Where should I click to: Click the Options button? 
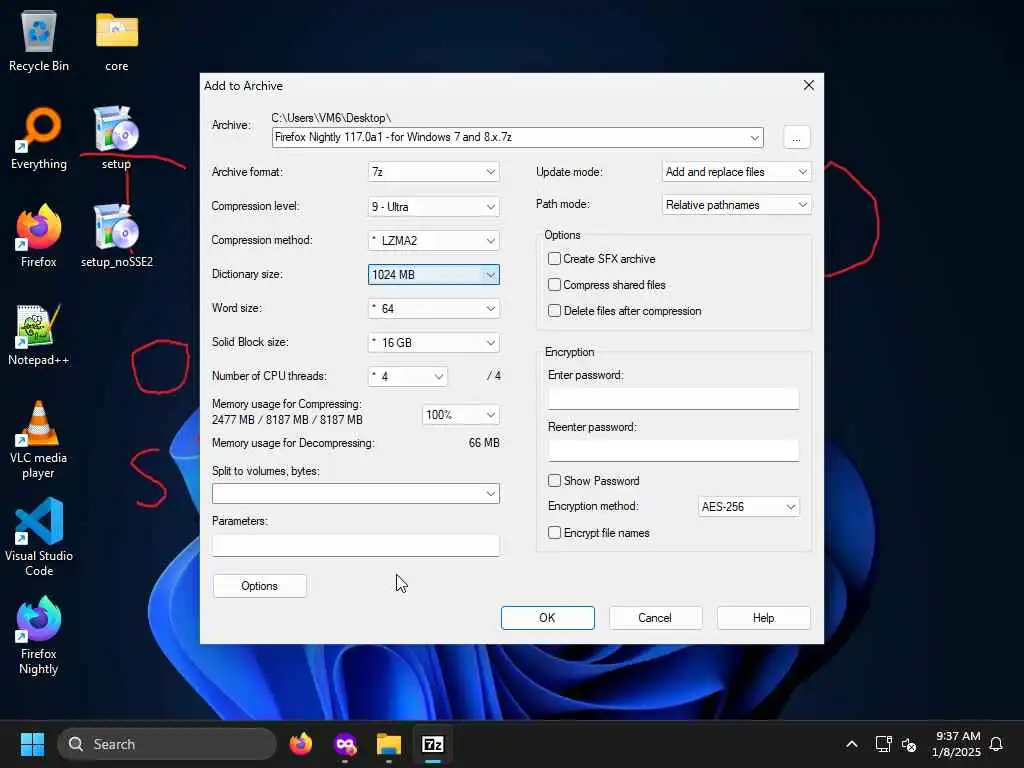coord(259,586)
